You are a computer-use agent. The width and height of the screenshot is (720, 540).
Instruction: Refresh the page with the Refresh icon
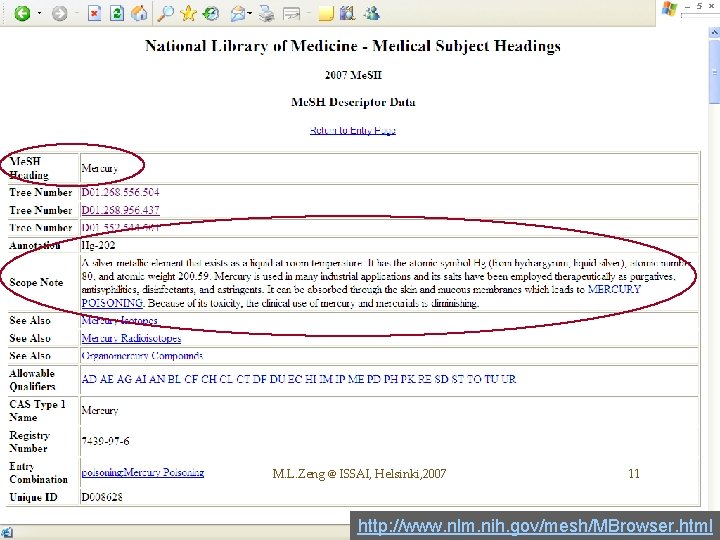[117, 13]
